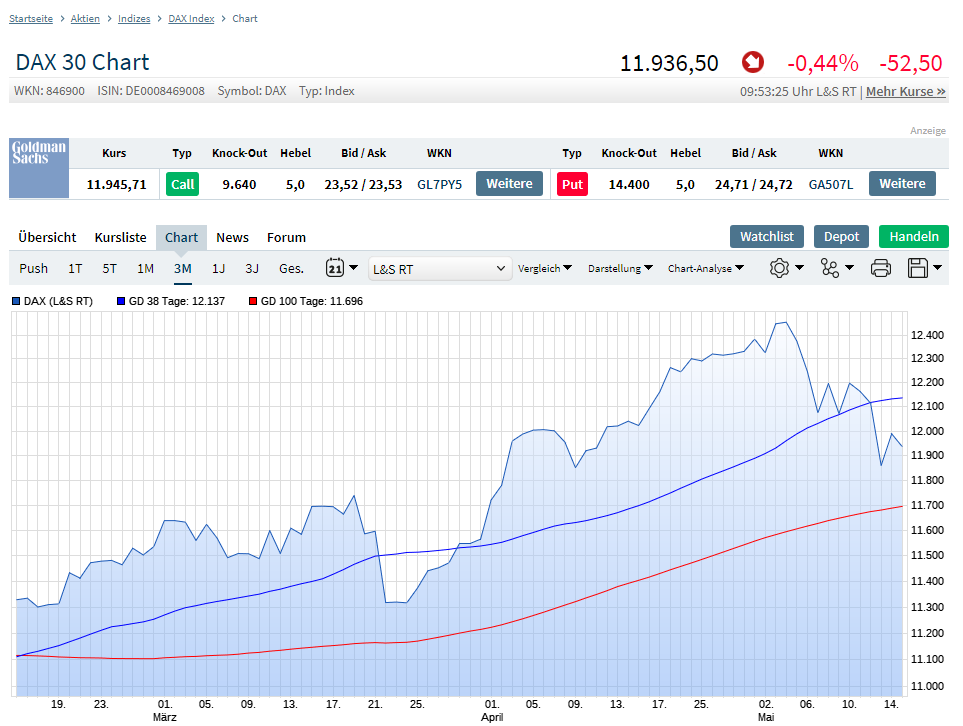The width and height of the screenshot is (963, 726).
Task: Expand the Chart-Analyse dropdown
Action: (x=706, y=268)
